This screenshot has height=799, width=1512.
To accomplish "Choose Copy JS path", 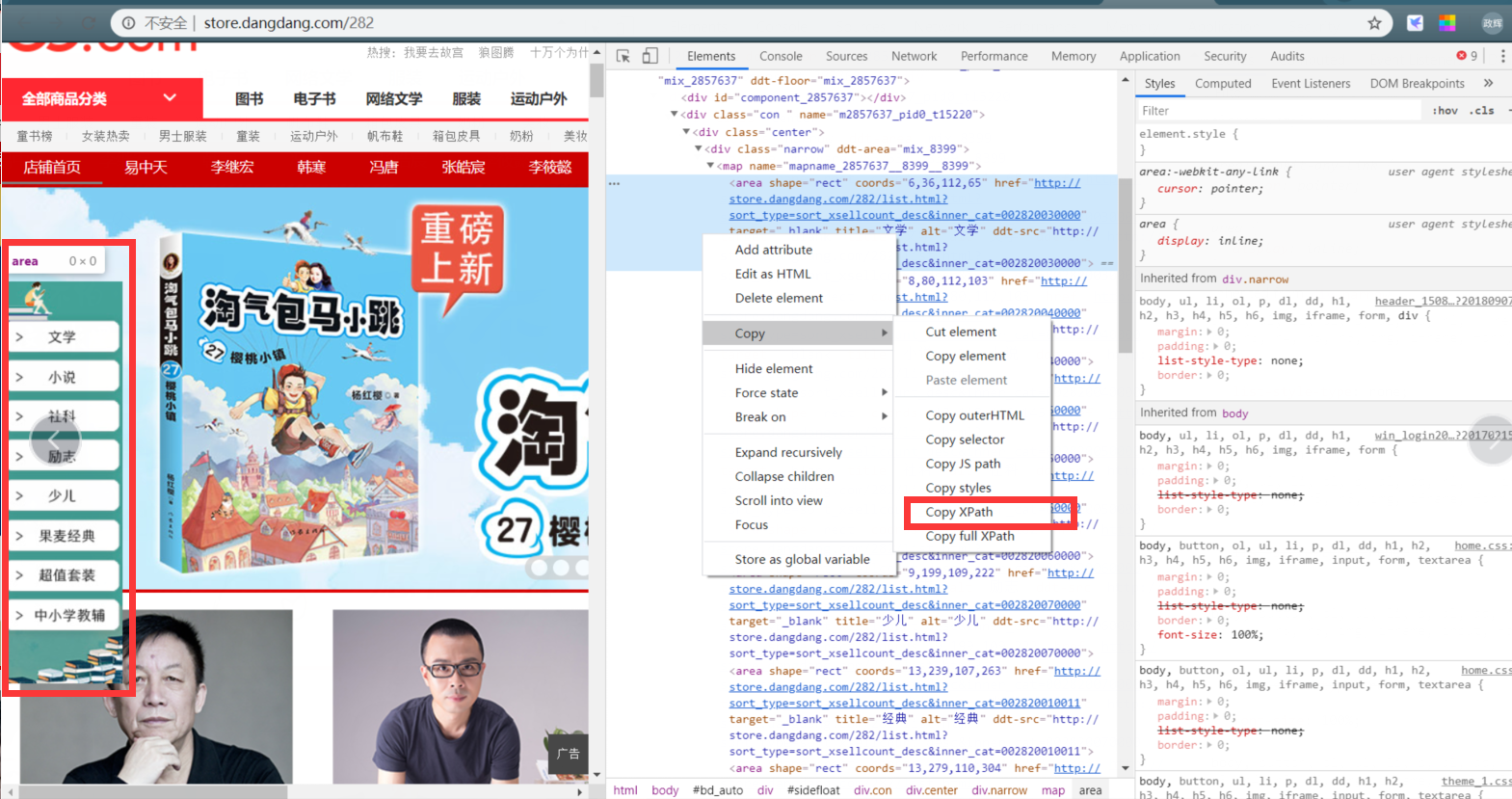I will 964,464.
